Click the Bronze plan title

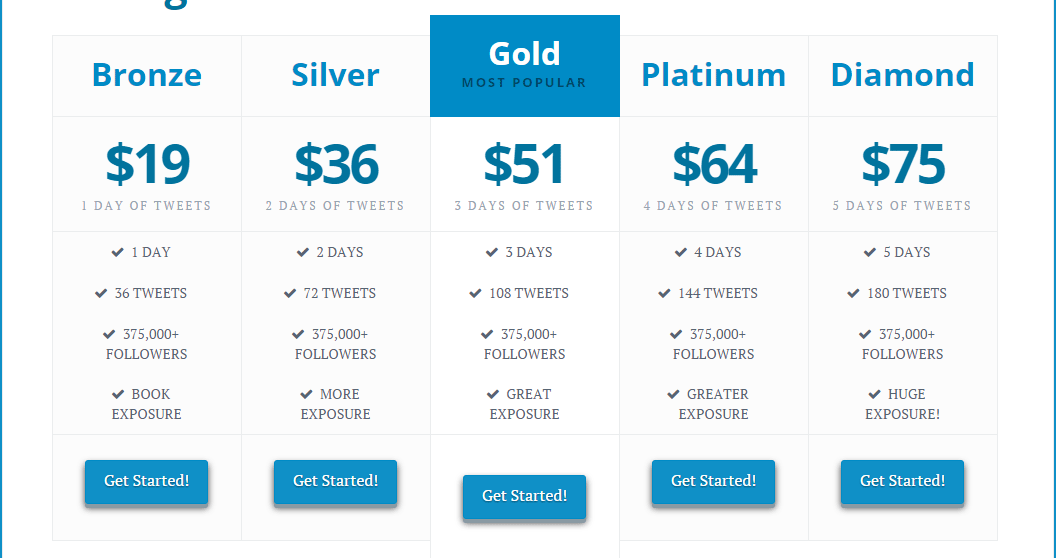point(147,75)
